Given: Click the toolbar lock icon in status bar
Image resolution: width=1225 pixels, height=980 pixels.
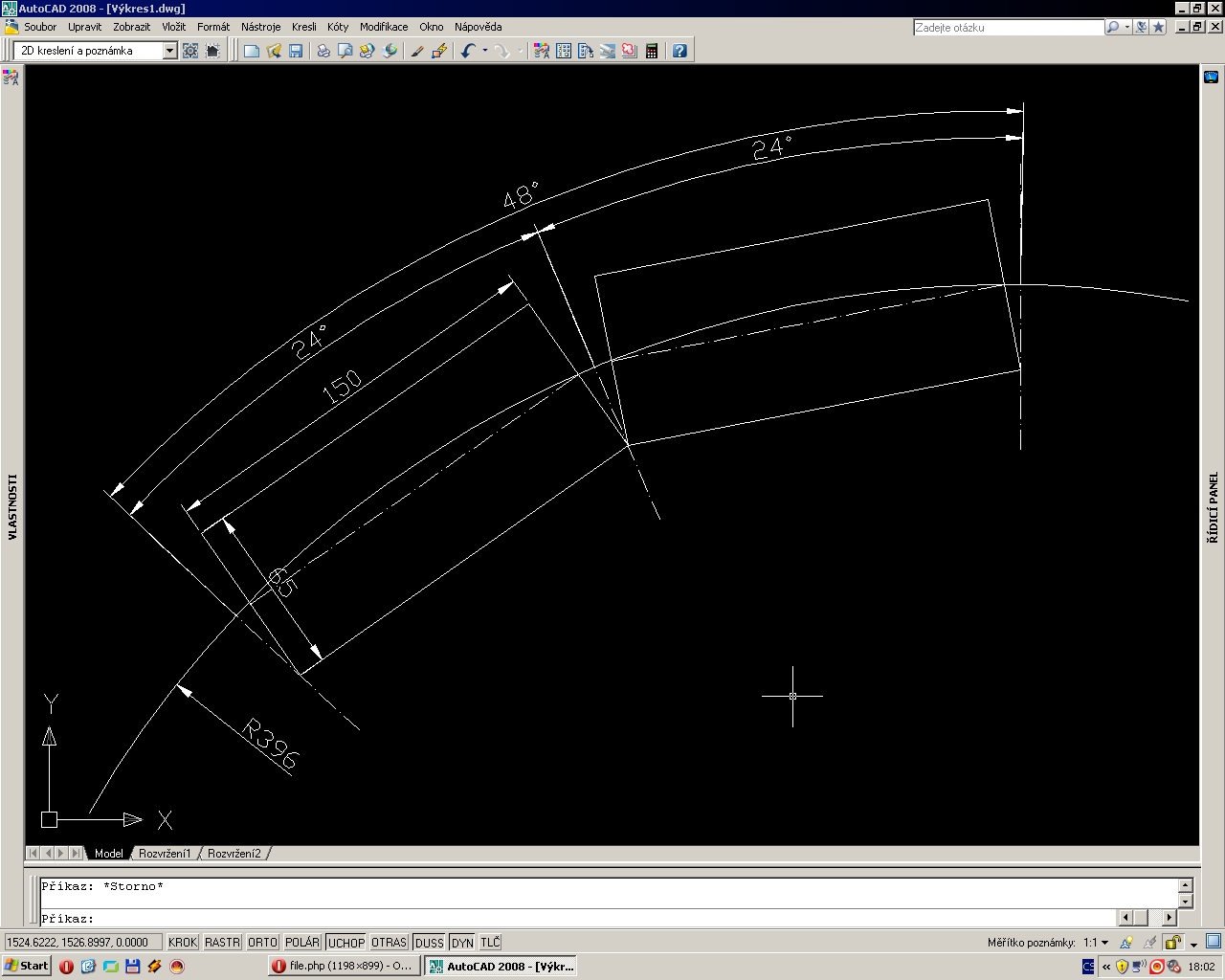Looking at the screenshot, I should (x=1173, y=943).
